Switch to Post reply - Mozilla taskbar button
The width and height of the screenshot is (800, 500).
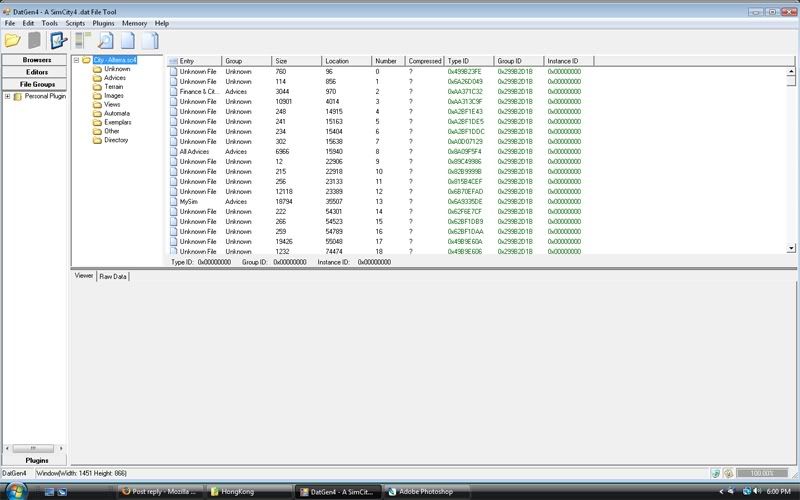pyautogui.click(x=160, y=492)
